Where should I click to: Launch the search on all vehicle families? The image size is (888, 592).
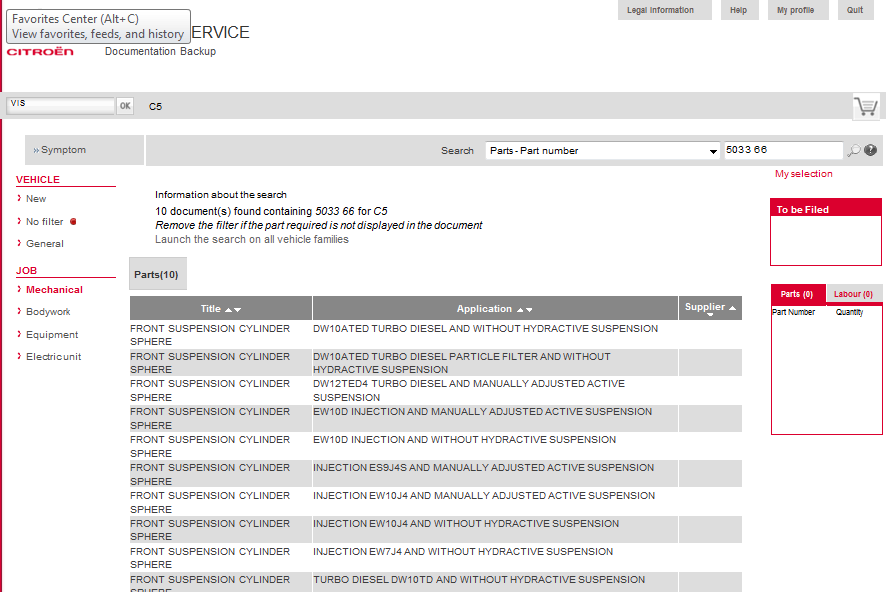[252, 239]
